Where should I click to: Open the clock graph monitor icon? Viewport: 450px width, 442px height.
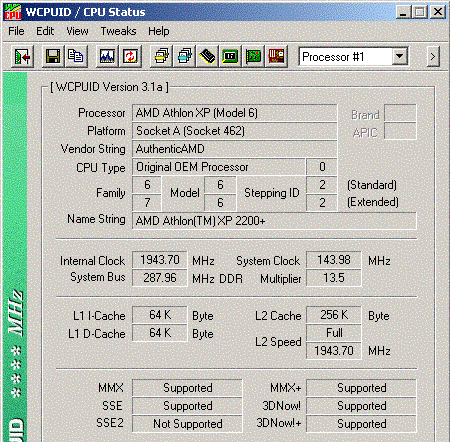[x=107, y=57]
